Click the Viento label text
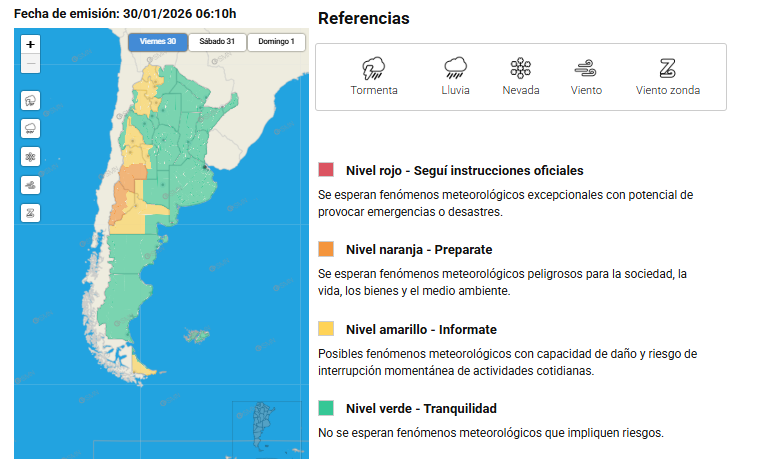The image size is (770, 459). coord(586,90)
